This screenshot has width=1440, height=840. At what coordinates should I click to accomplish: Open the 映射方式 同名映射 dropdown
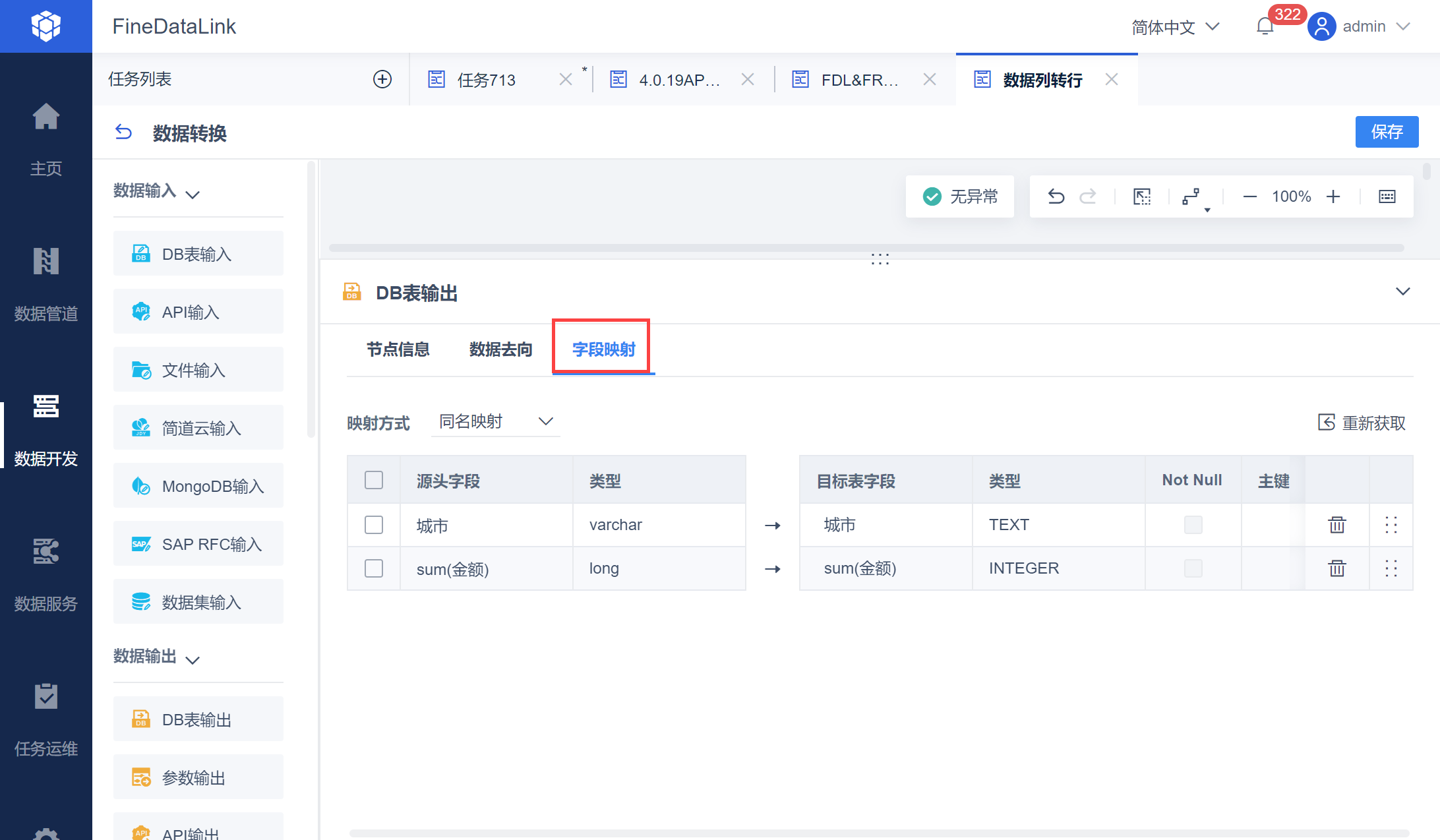pyautogui.click(x=495, y=421)
